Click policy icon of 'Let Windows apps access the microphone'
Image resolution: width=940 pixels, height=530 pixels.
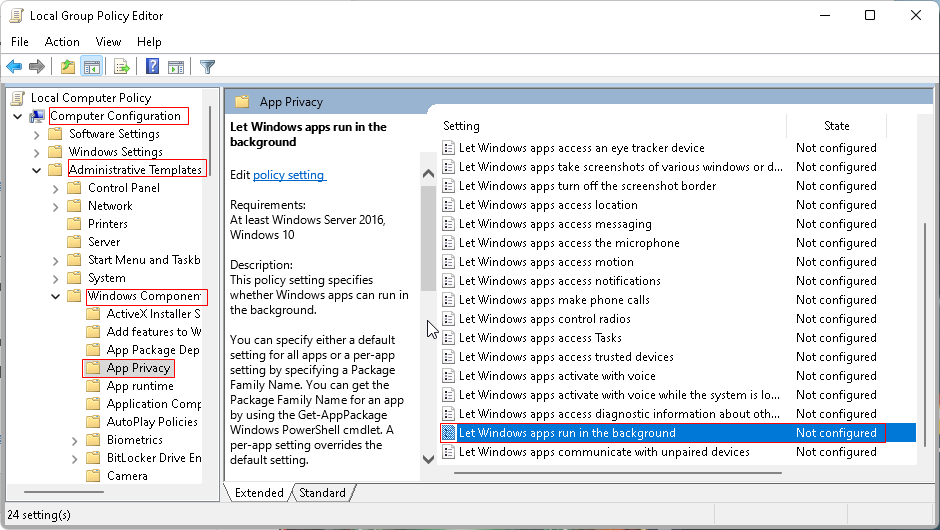(448, 243)
